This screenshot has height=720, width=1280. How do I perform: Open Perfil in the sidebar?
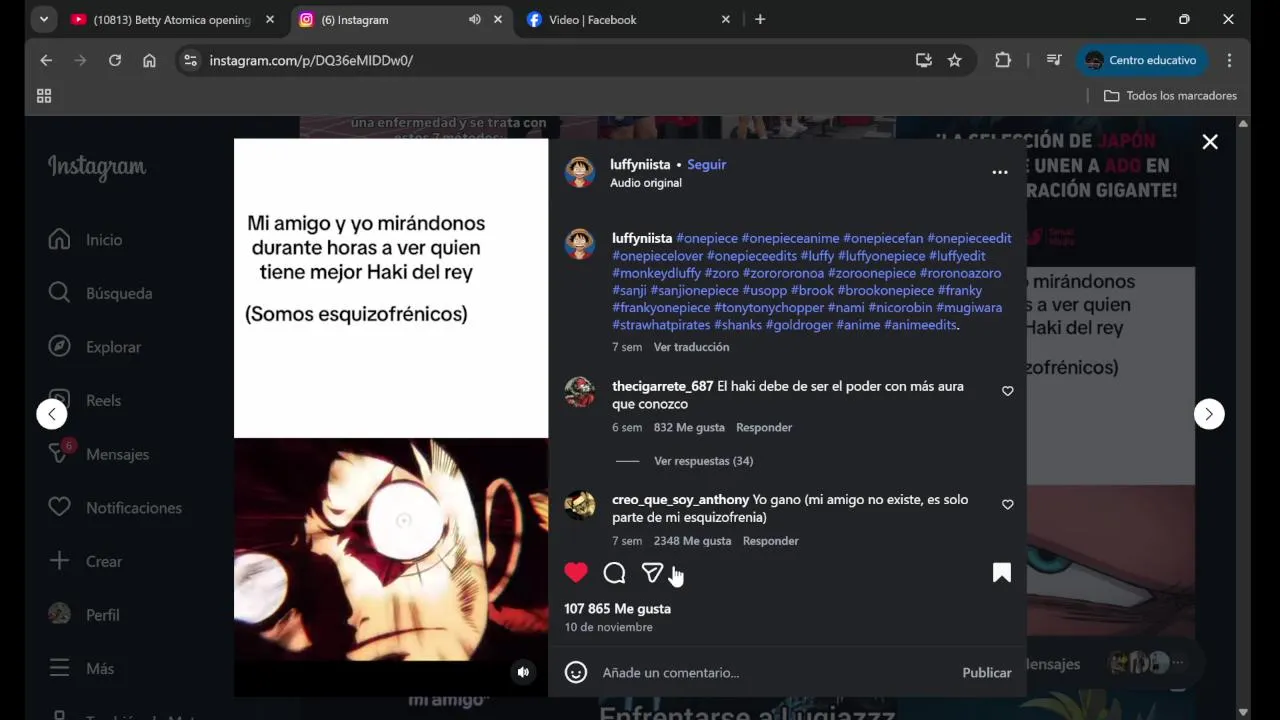86,615
